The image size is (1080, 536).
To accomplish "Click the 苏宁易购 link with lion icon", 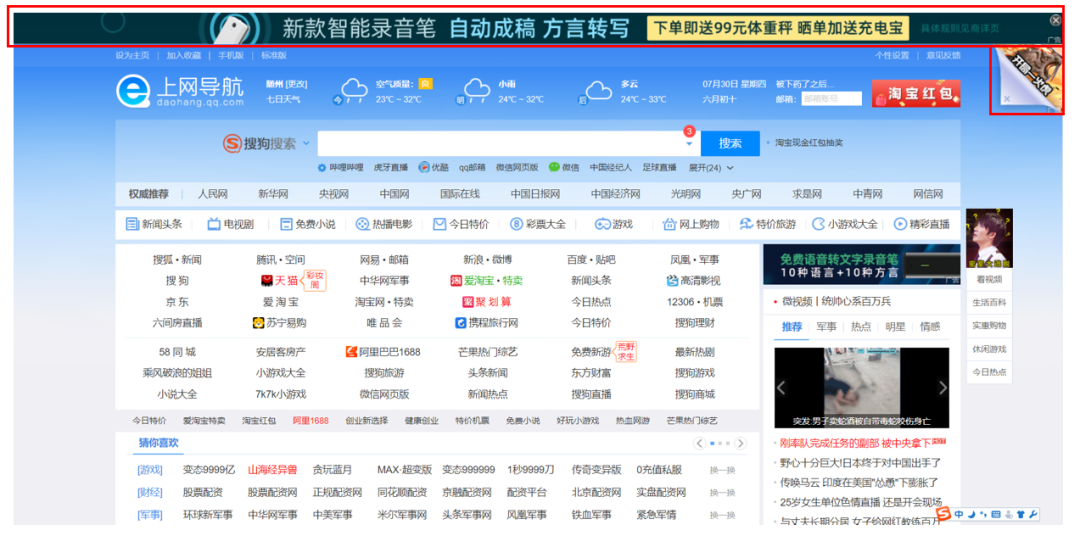I will pyautogui.click(x=279, y=322).
